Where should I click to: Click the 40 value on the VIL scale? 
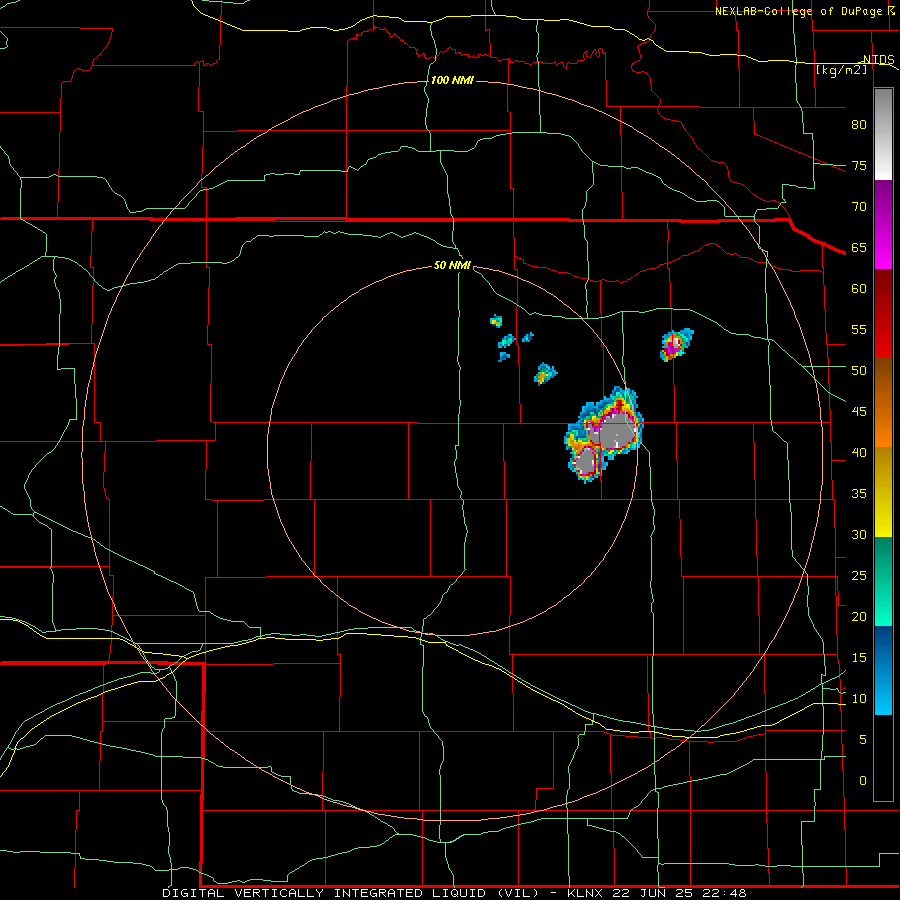coord(859,452)
